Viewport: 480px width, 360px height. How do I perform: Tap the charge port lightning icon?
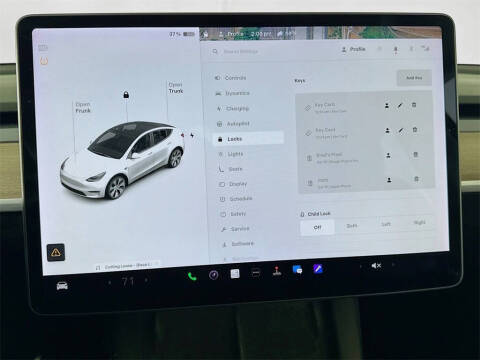click(192, 135)
